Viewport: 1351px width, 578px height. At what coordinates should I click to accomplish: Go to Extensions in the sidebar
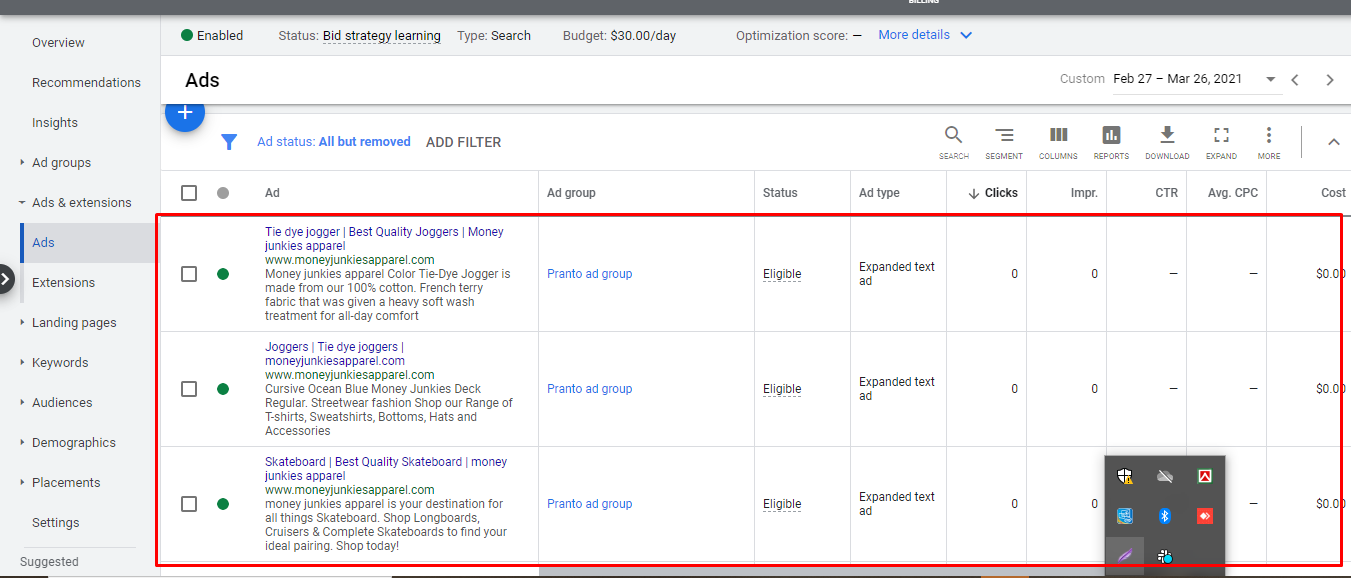[x=63, y=283]
